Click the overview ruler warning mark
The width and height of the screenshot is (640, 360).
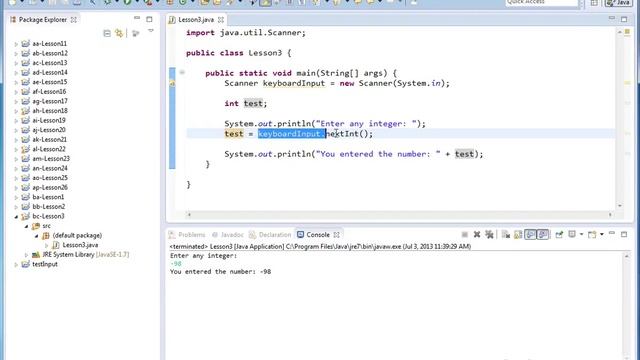(628, 83)
